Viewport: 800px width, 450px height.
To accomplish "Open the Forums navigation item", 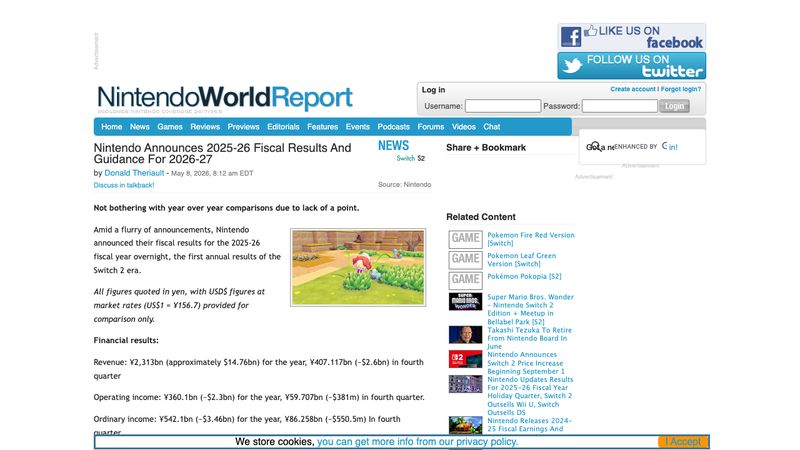I will coord(431,127).
